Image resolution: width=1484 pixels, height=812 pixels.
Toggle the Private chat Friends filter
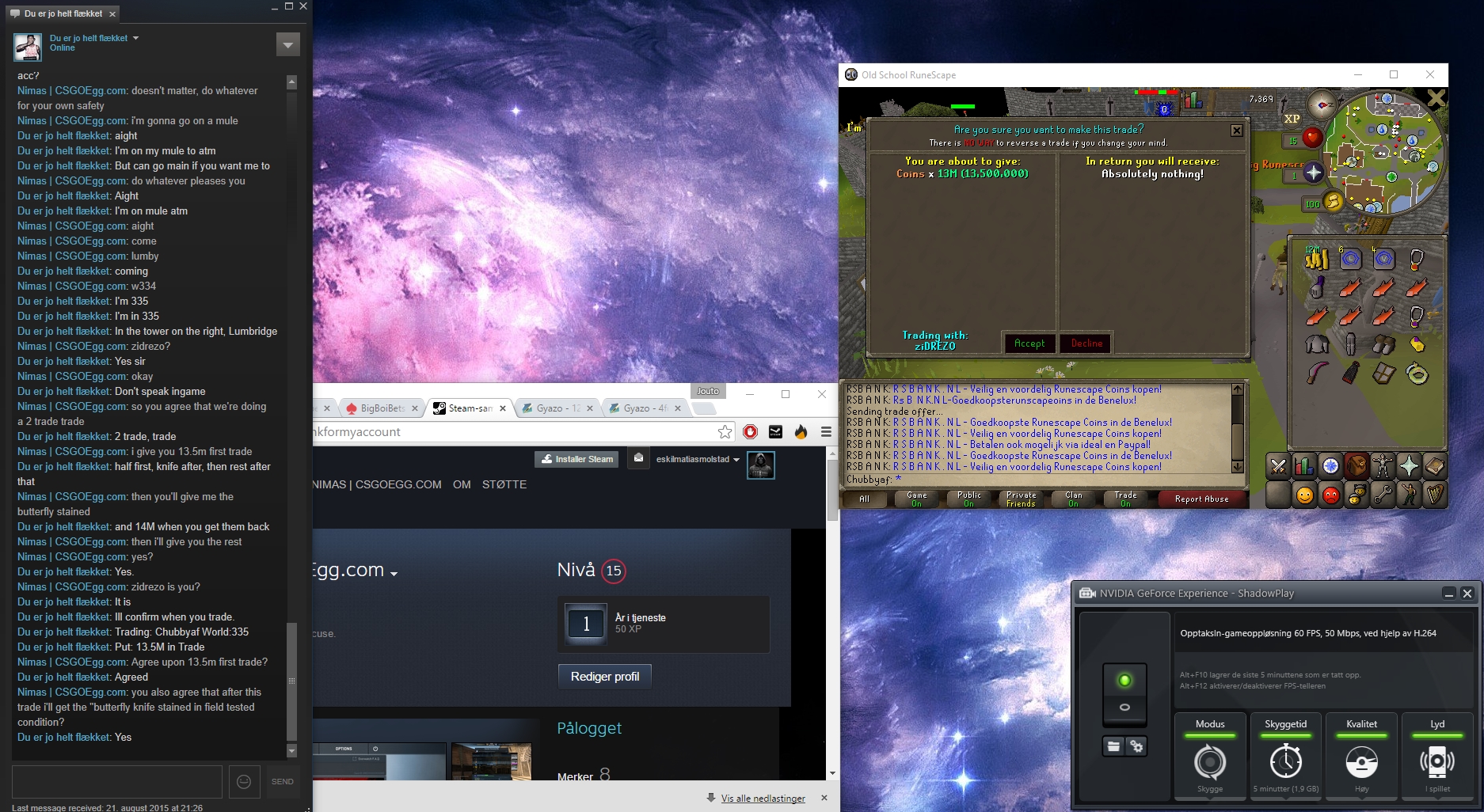(x=1021, y=499)
